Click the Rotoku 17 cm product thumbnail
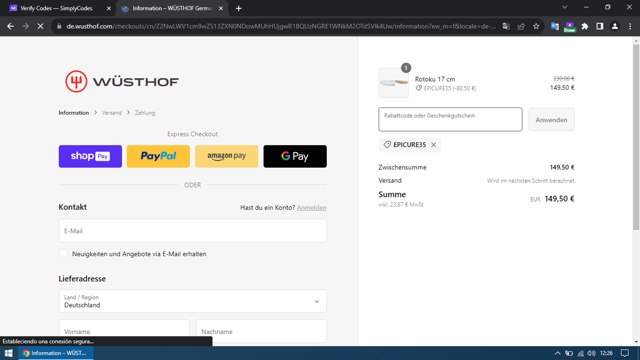 pos(393,83)
